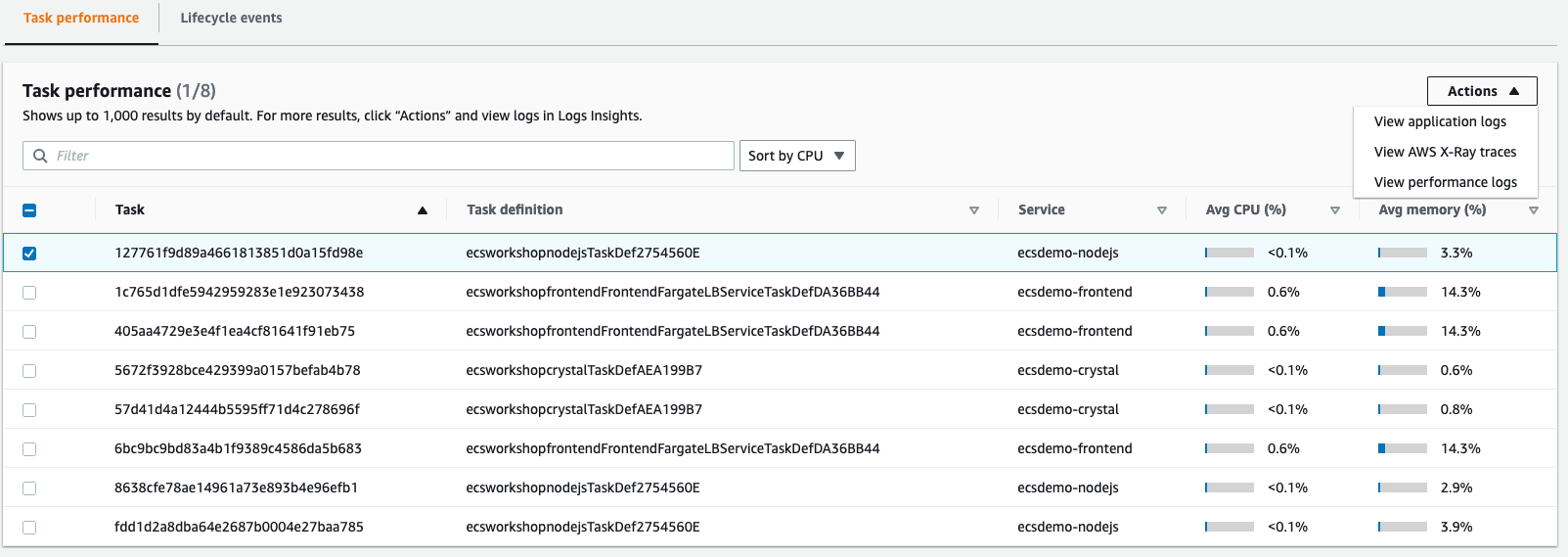
Task: Check task 405aa4729e3e4f1ea4cf81641f91eb75
Action: coord(29,331)
